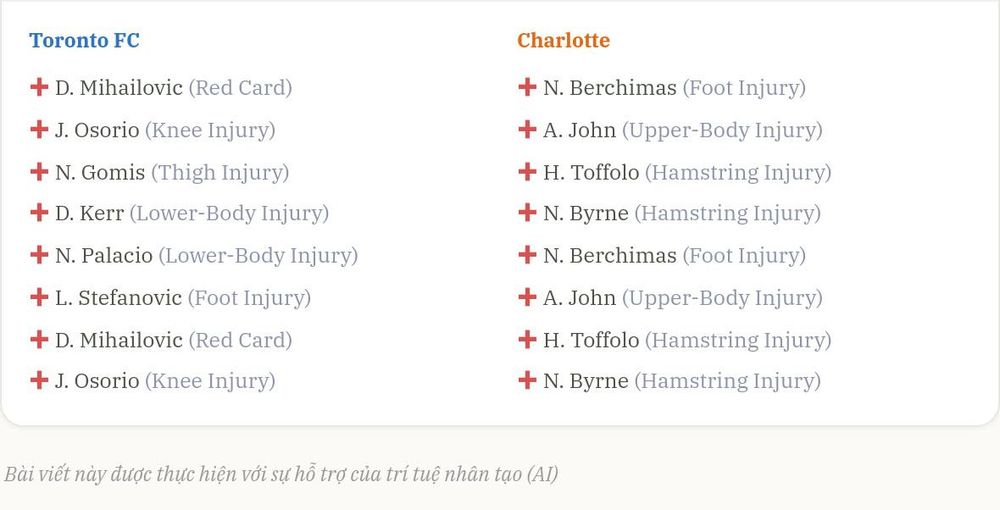Click red cross of last J. Osorio entry
This screenshot has width=1000, height=510.
click(39, 381)
